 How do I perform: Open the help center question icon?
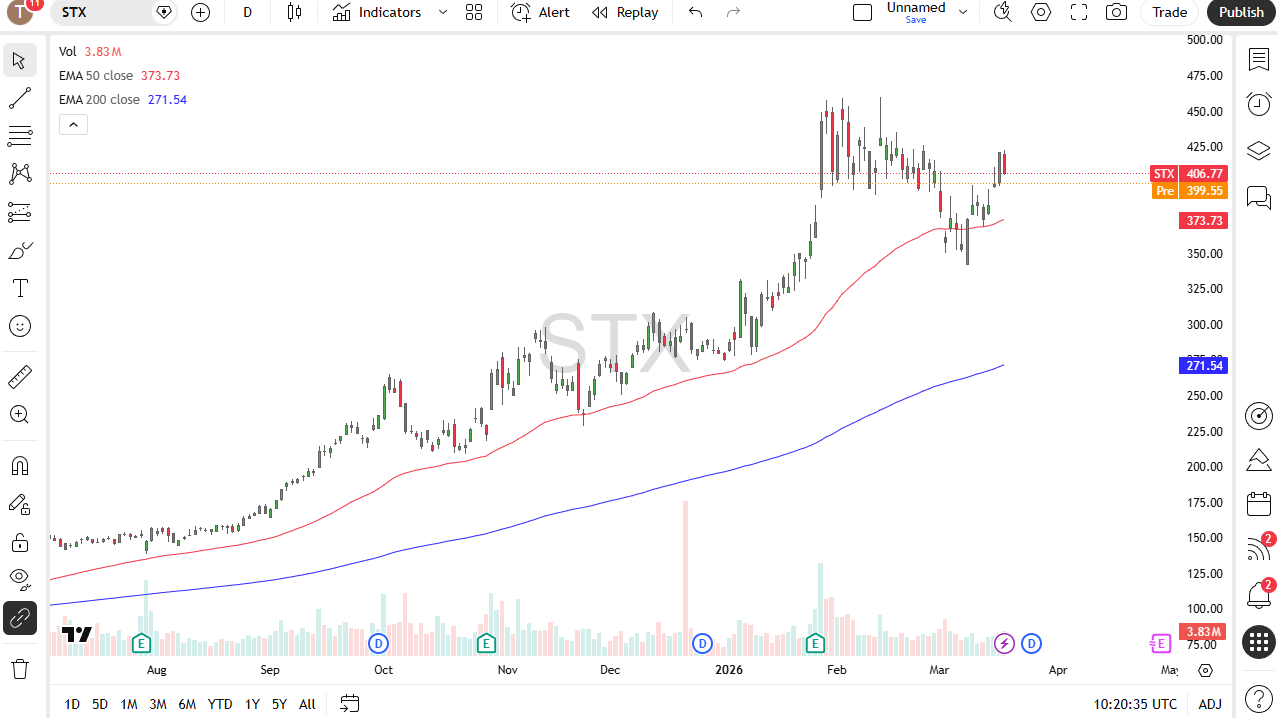1258,696
